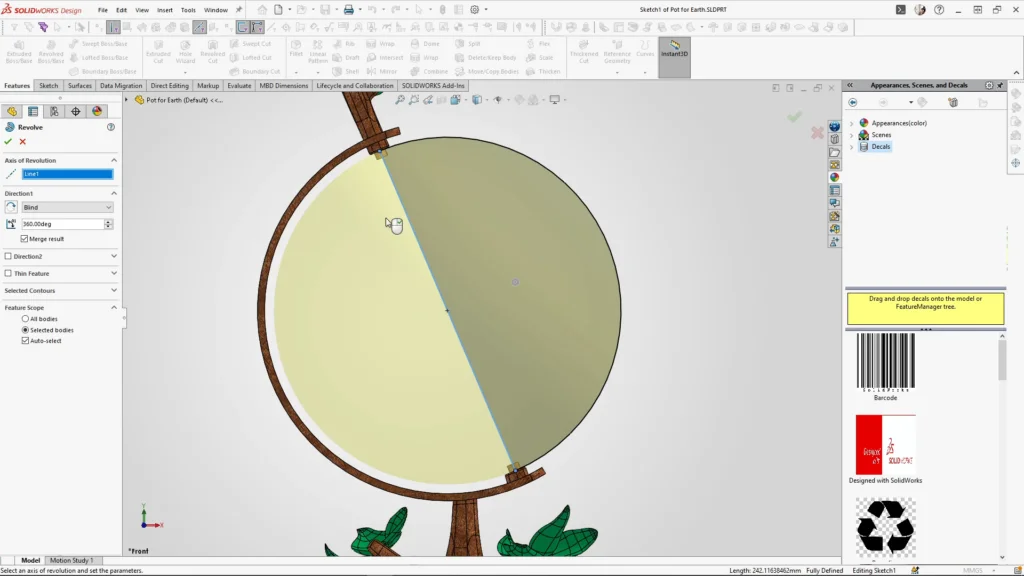Confirm the sketch with the graphics-corner checkmark
This screenshot has width=1024, height=576.
coord(795,117)
